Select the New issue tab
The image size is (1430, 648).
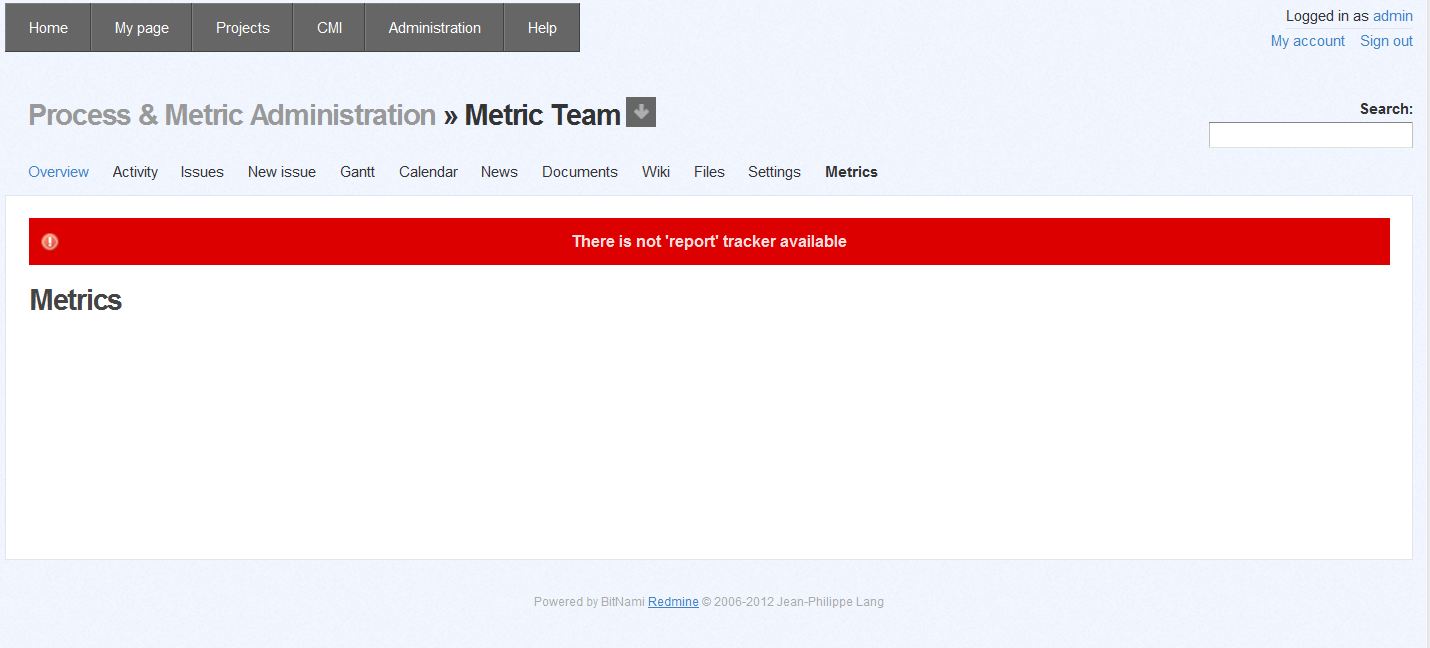pyautogui.click(x=282, y=172)
